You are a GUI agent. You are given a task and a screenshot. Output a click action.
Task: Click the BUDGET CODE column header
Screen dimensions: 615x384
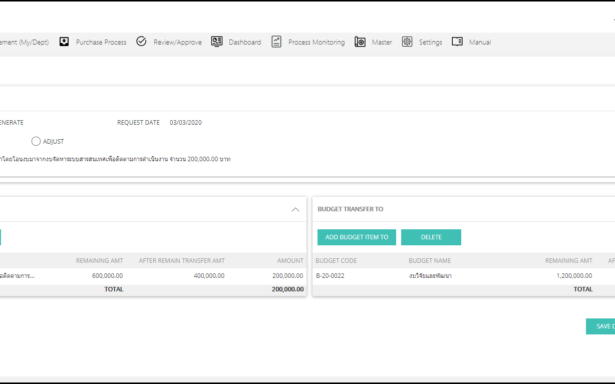pos(336,260)
